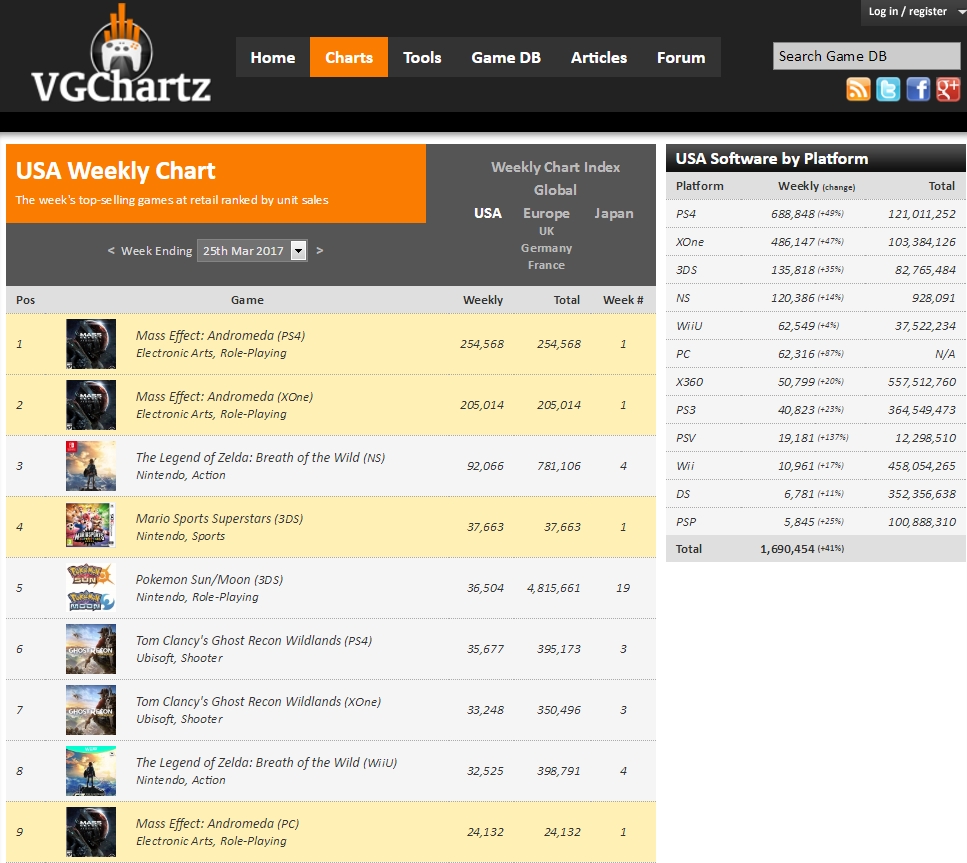Expand the Log in / register dropdown arrow
The height and width of the screenshot is (863, 967).
click(x=961, y=12)
